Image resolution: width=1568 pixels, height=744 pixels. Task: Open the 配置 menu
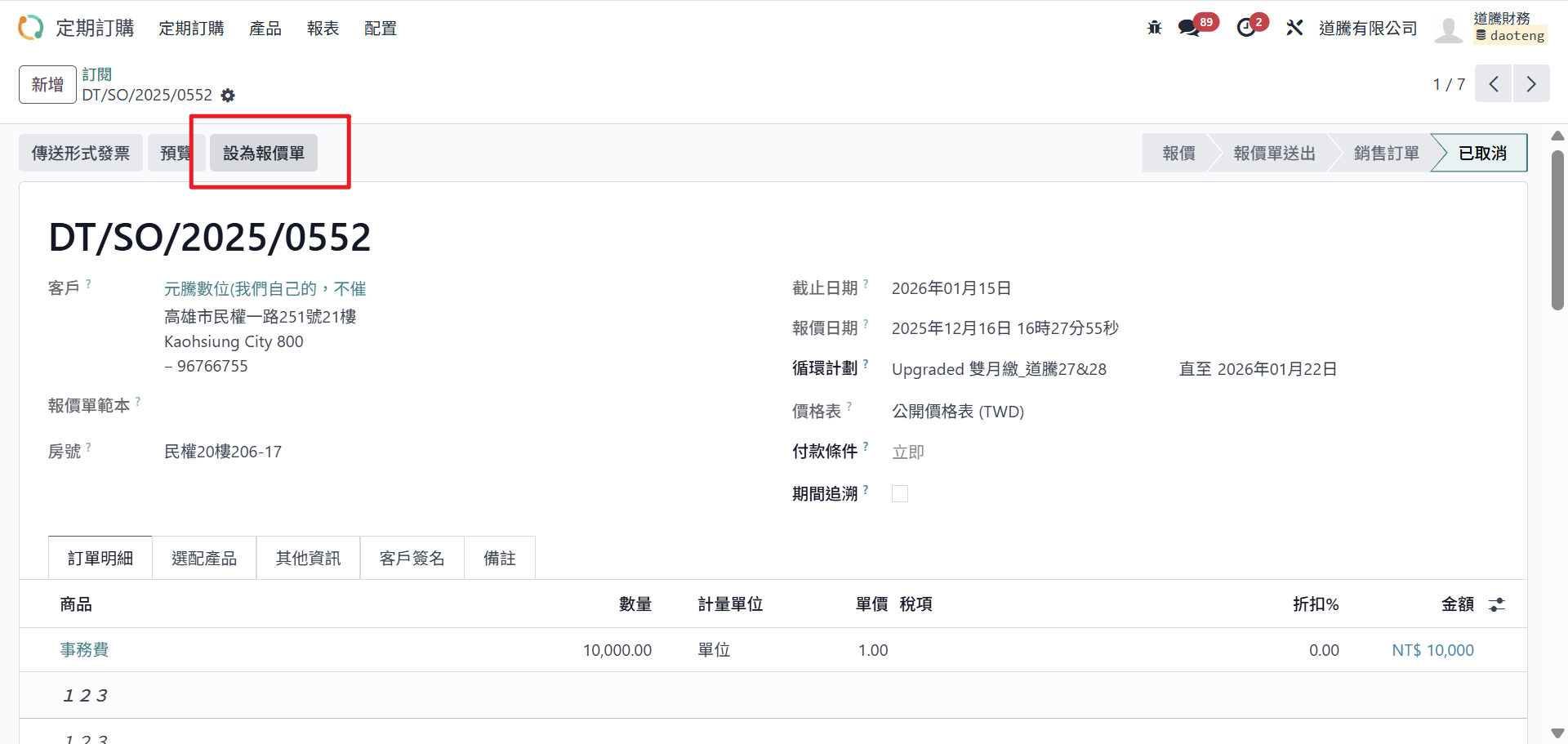coord(380,29)
